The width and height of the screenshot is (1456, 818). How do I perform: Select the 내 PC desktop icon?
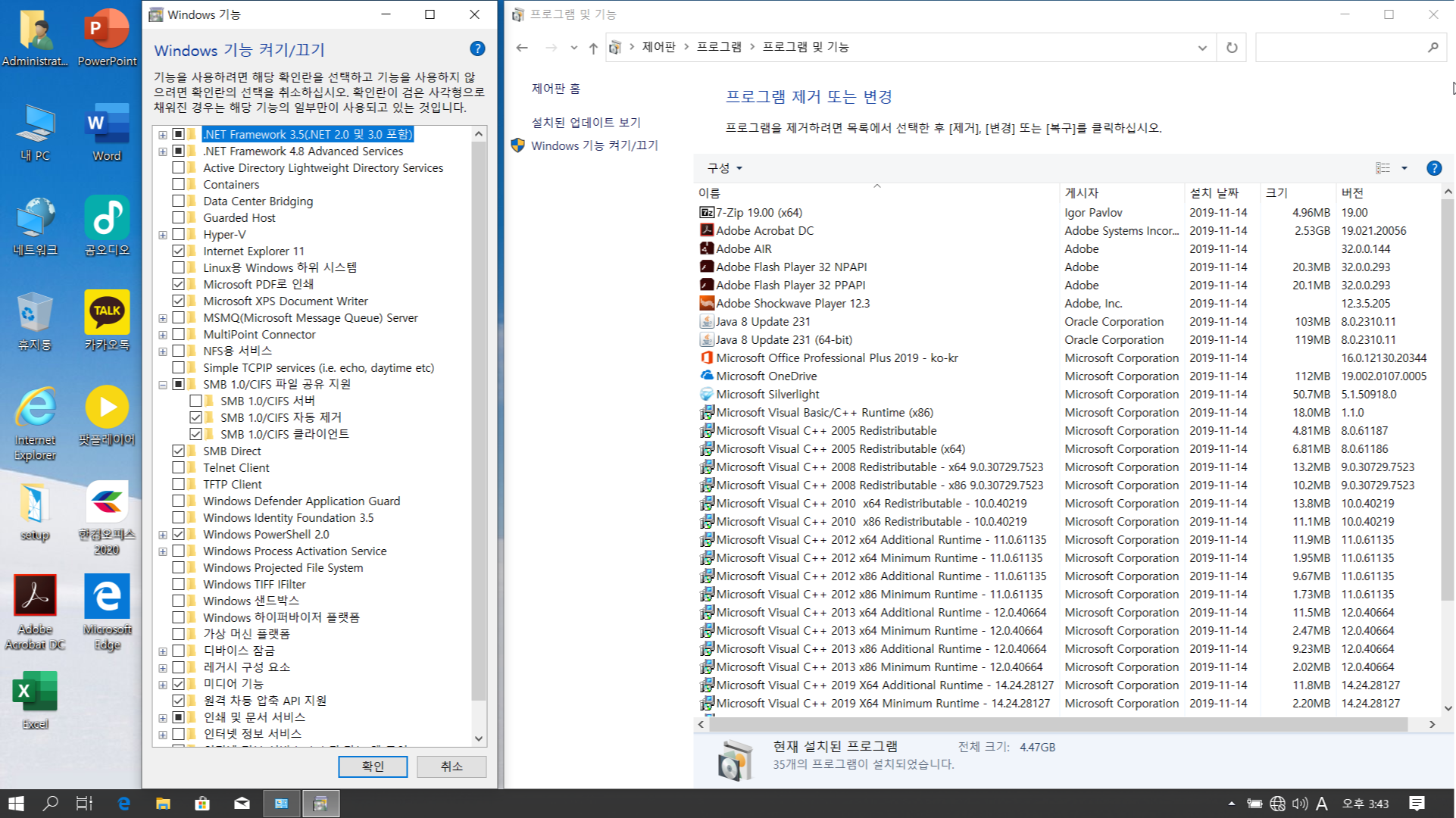35,132
